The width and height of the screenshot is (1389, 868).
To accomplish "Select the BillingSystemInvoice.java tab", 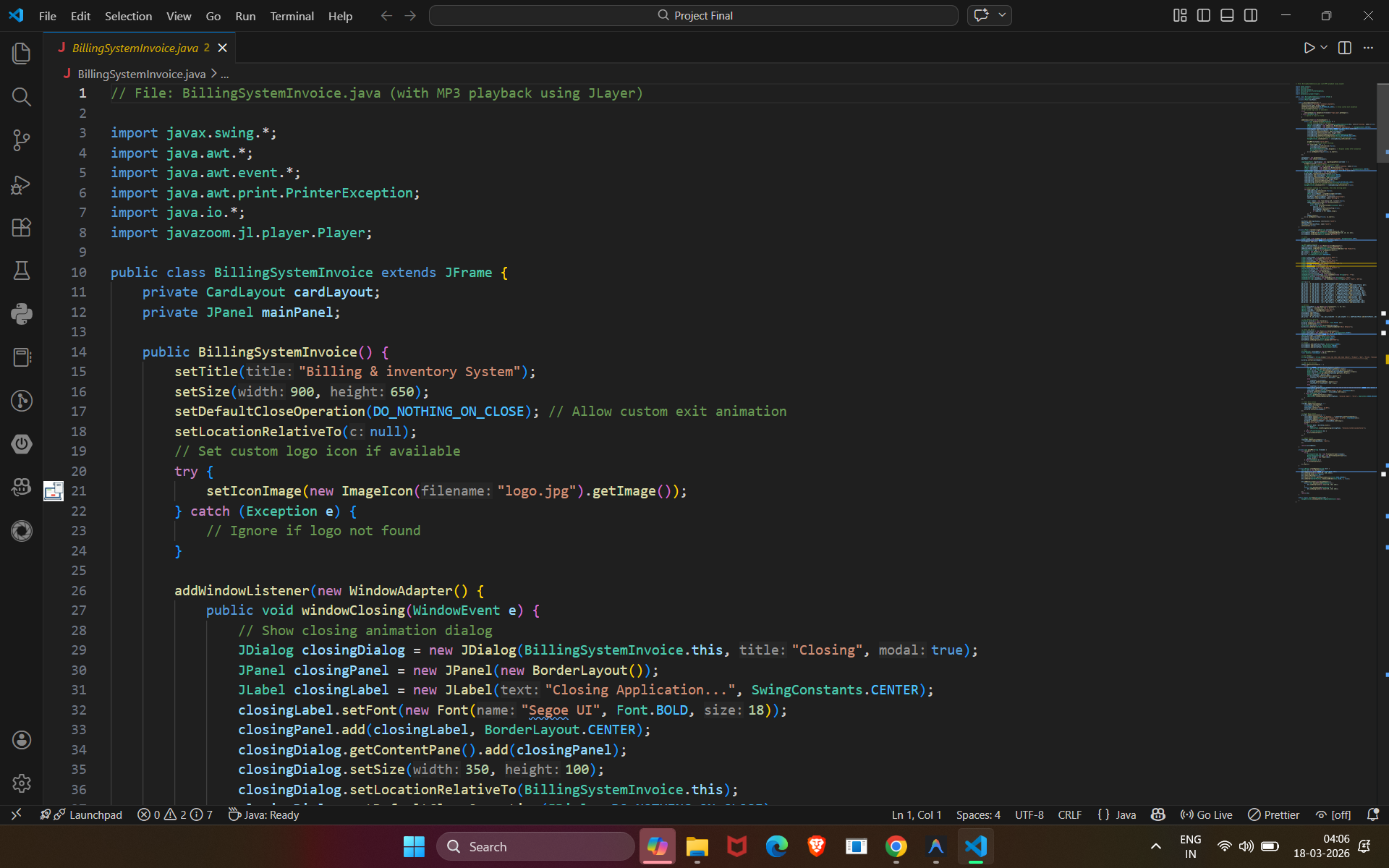I will click(135, 48).
